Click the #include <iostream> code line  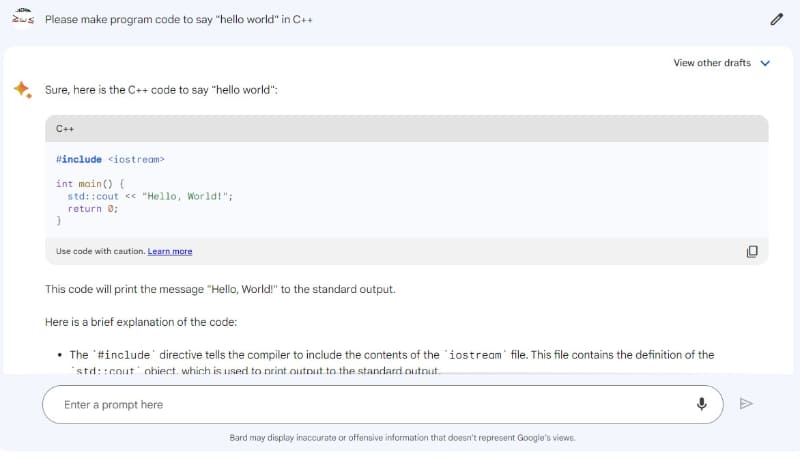pyautogui.click(x=110, y=159)
